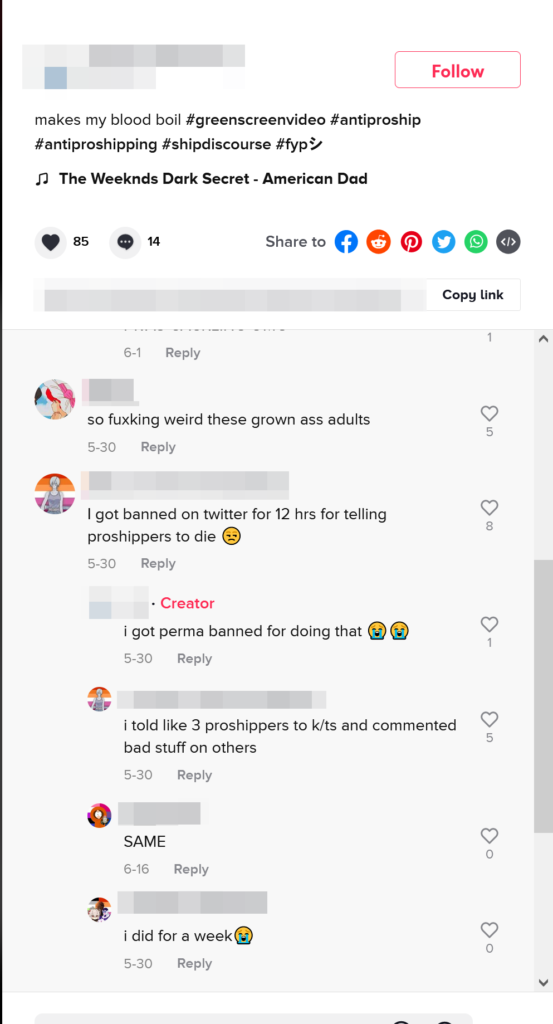The width and height of the screenshot is (553, 1024).
Task: Share to WhatsApp
Action: click(x=476, y=242)
